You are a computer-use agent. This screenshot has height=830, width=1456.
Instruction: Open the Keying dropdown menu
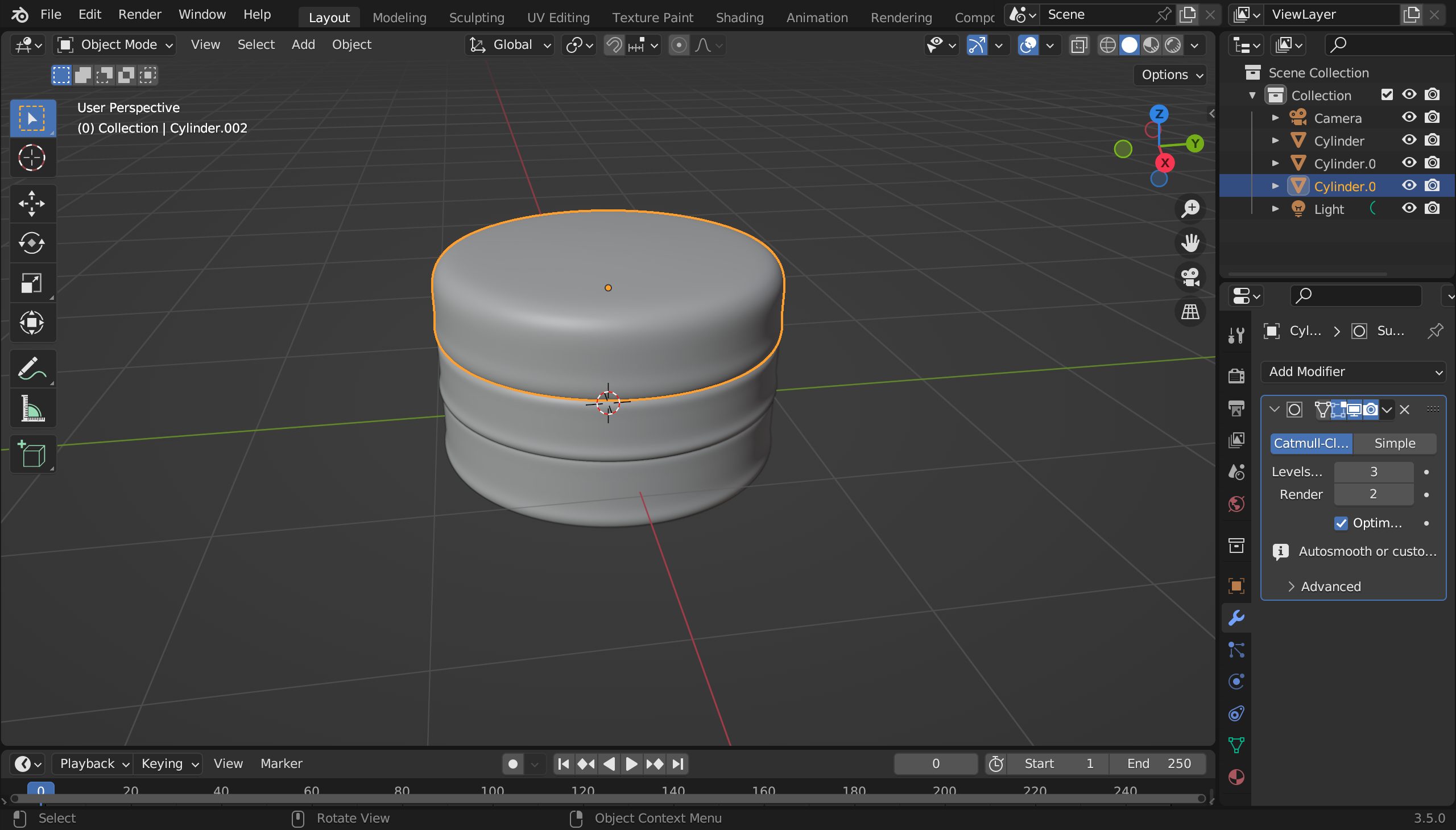click(169, 764)
